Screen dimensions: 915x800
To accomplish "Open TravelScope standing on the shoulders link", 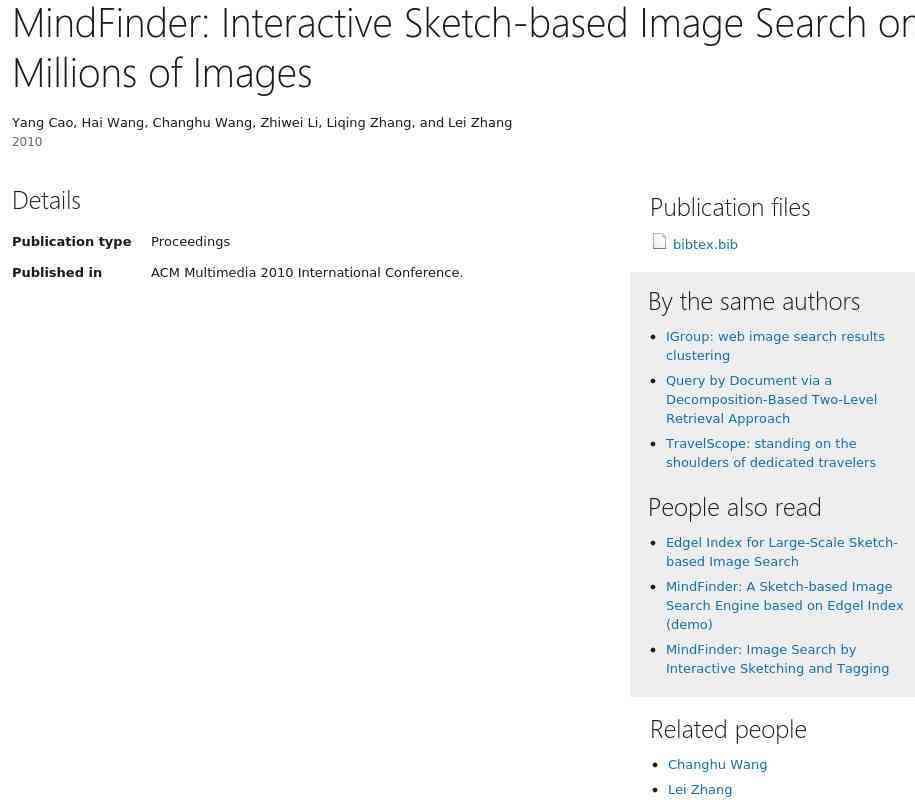I will pos(770,453).
